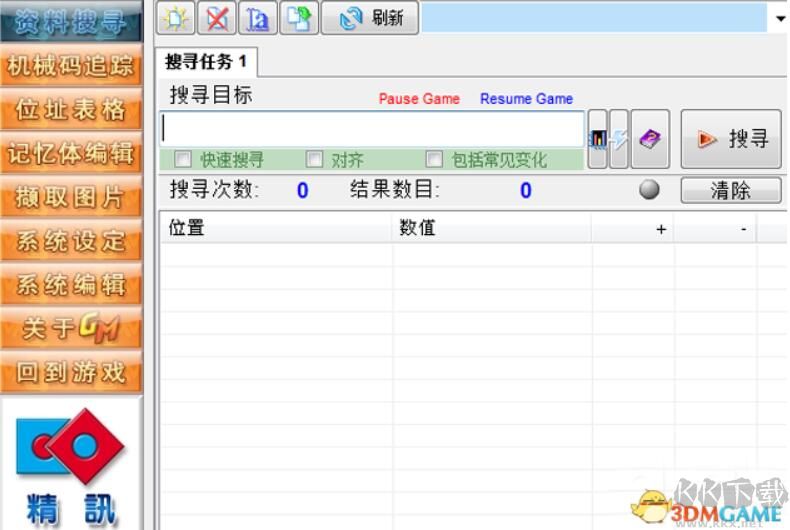Click the light blue process selection field
The width and height of the screenshot is (790, 530).
coord(594,18)
